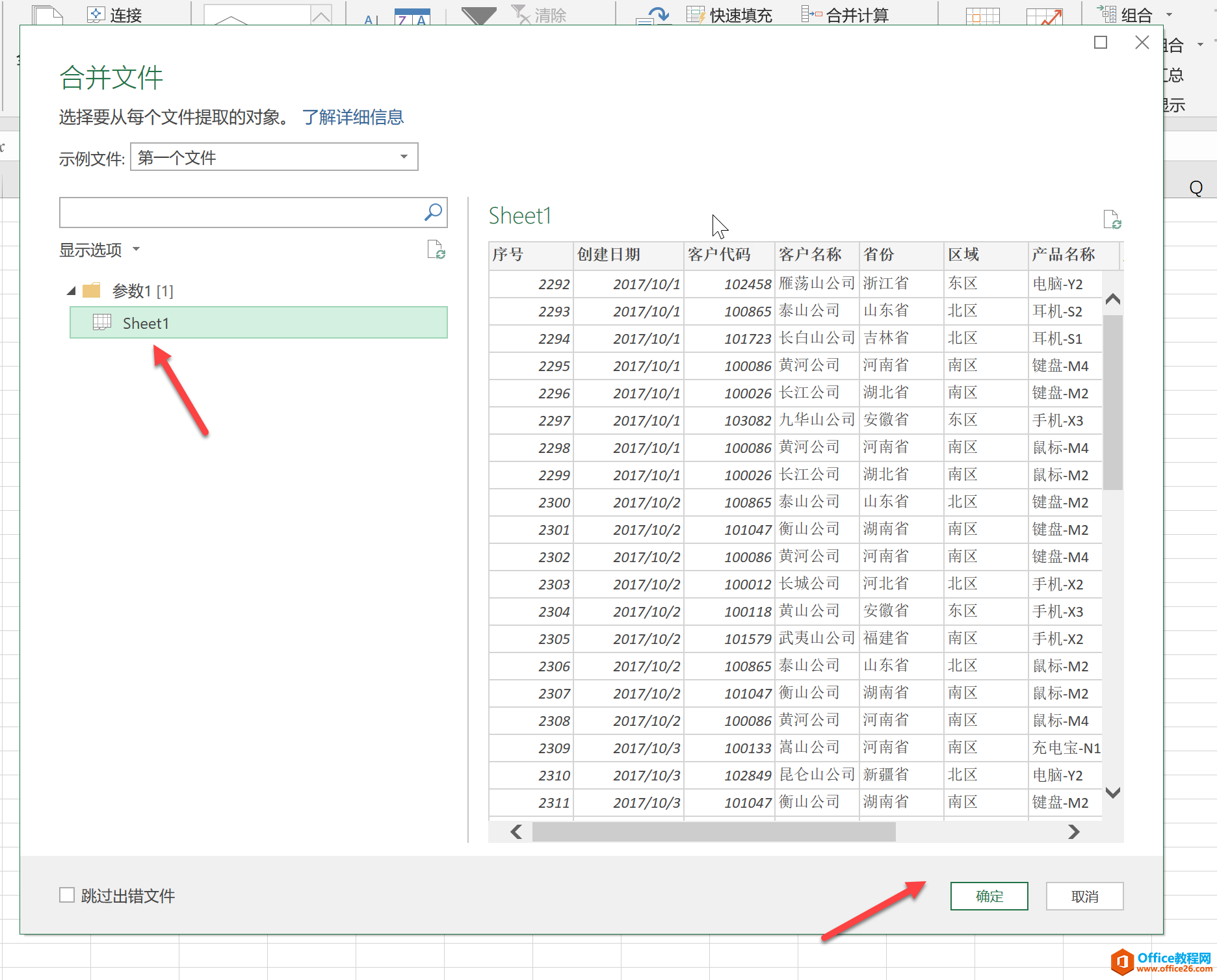Click the Z-A sort icon in ribbon
Screen dimensions: 1217x980
[413, 17]
